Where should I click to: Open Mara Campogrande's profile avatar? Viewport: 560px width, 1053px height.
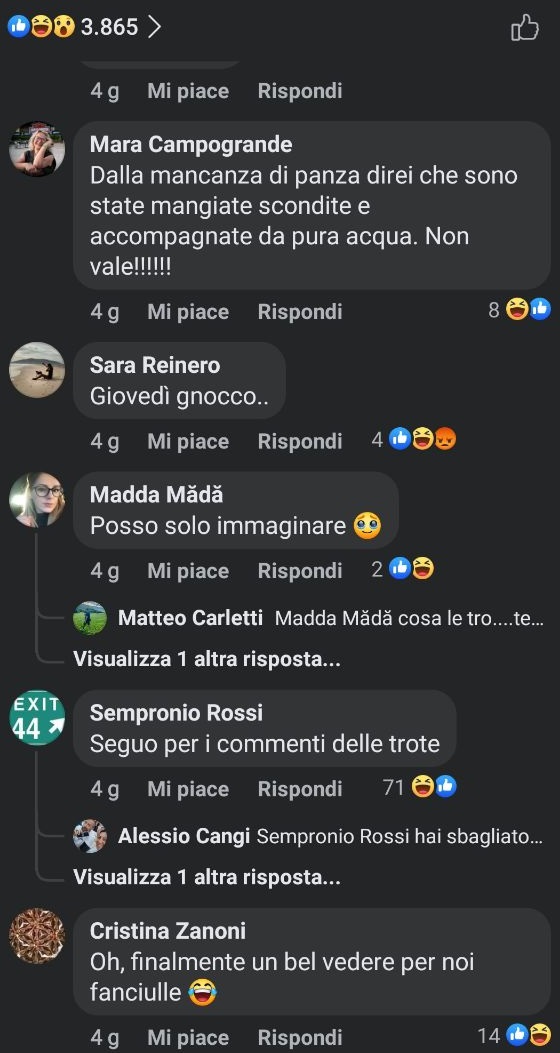37,149
